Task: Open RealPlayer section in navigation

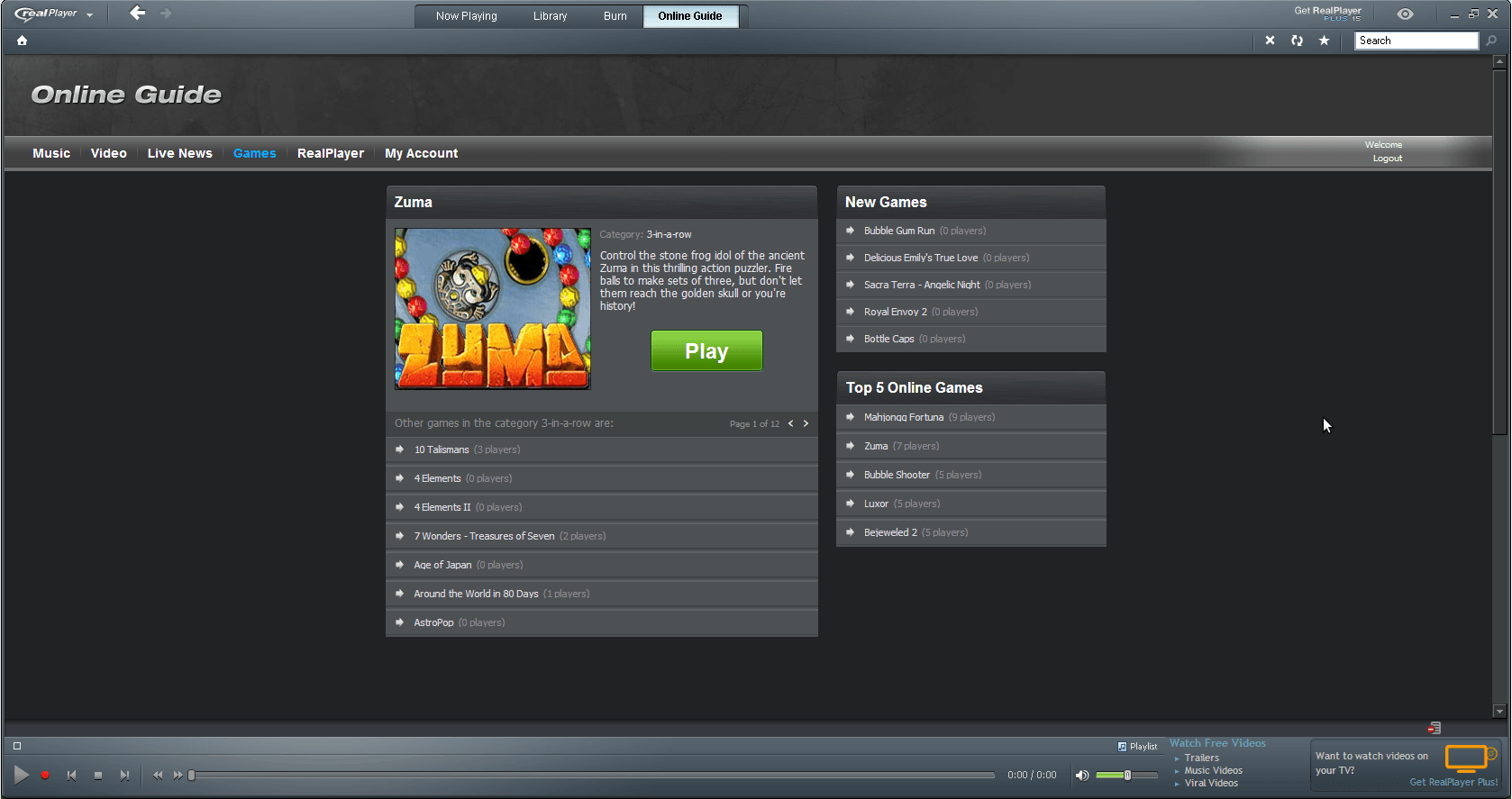Action: 331,153
